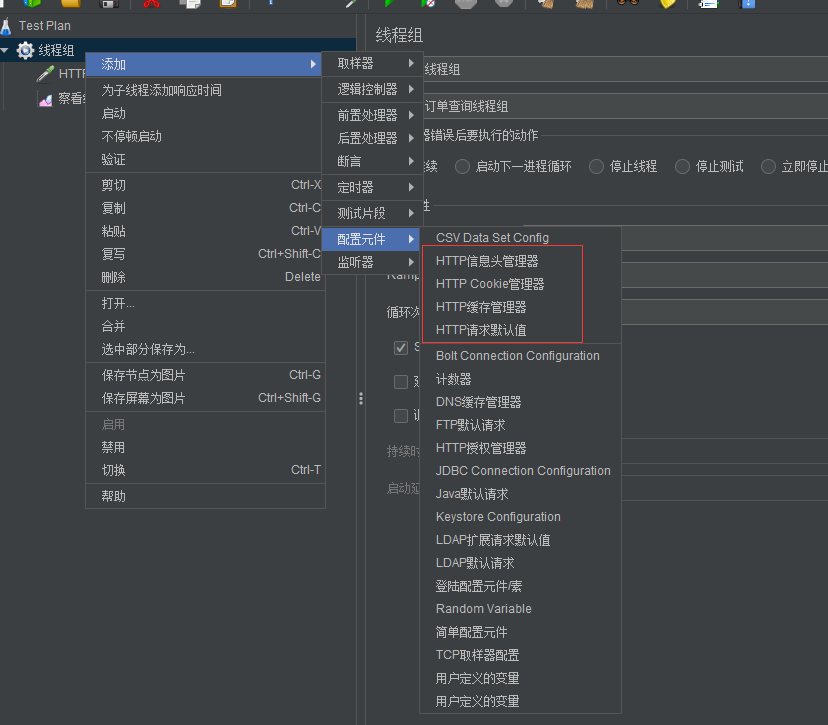Viewport: 828px width, 725px height.
Task: Click the red scissors cut toolbar icon
Action: [151, 3]
